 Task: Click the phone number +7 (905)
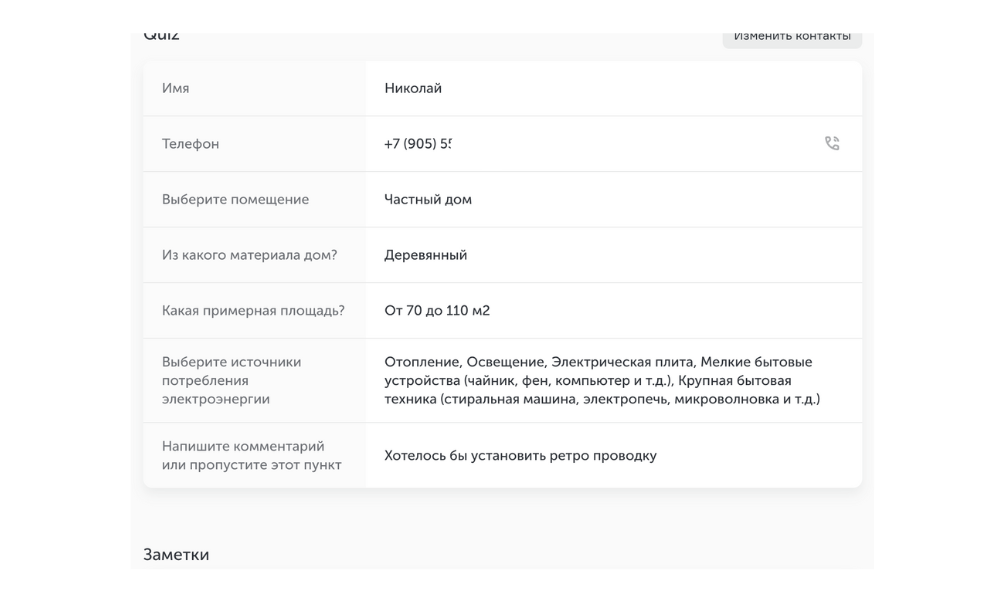tap(417, 144)
